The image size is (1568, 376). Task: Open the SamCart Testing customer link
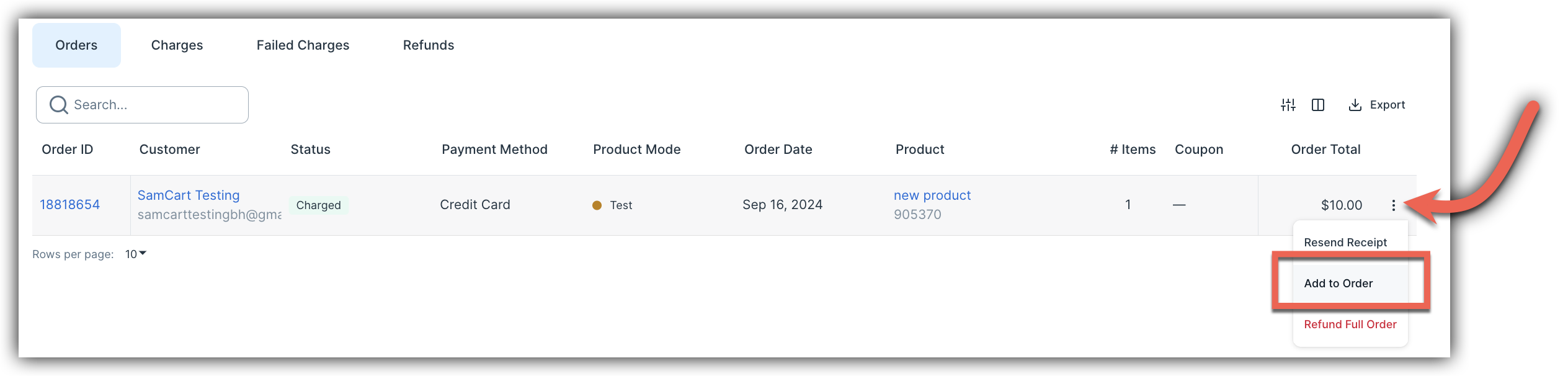click(189, 195)
